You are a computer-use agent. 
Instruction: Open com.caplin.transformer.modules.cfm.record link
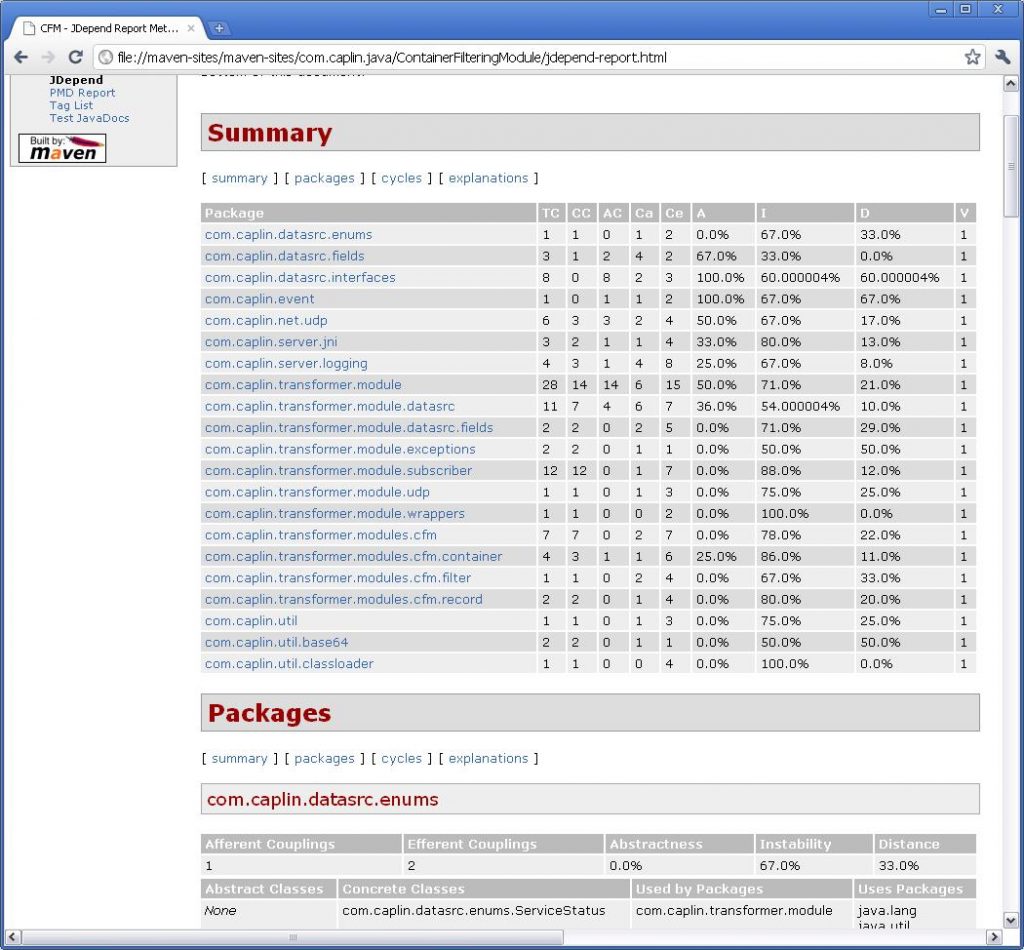click(x=344, y=600)
